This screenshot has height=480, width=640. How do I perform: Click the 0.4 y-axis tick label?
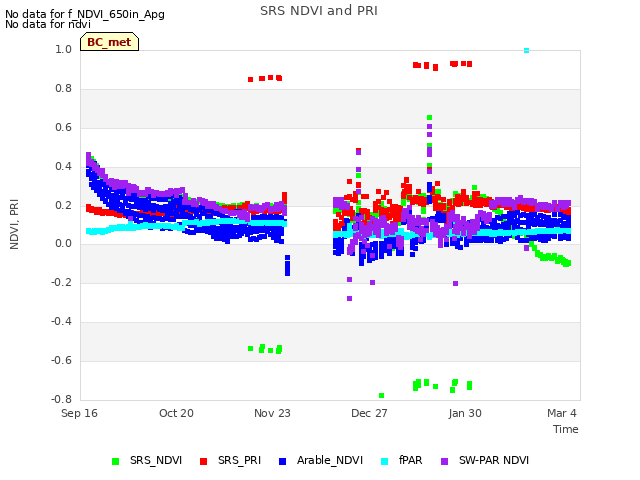63,166
